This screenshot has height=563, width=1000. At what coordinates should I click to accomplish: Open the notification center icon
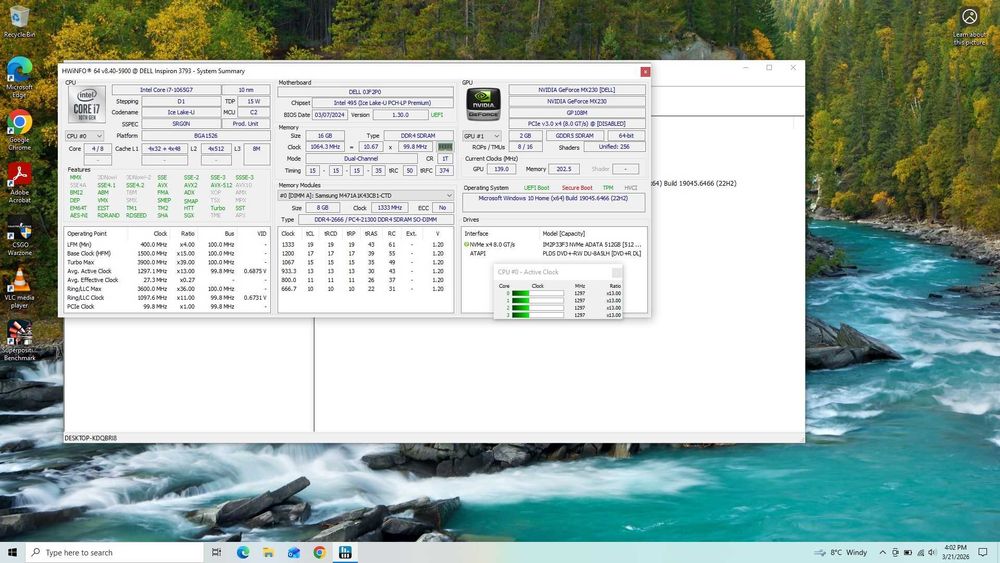coord(983,552)
